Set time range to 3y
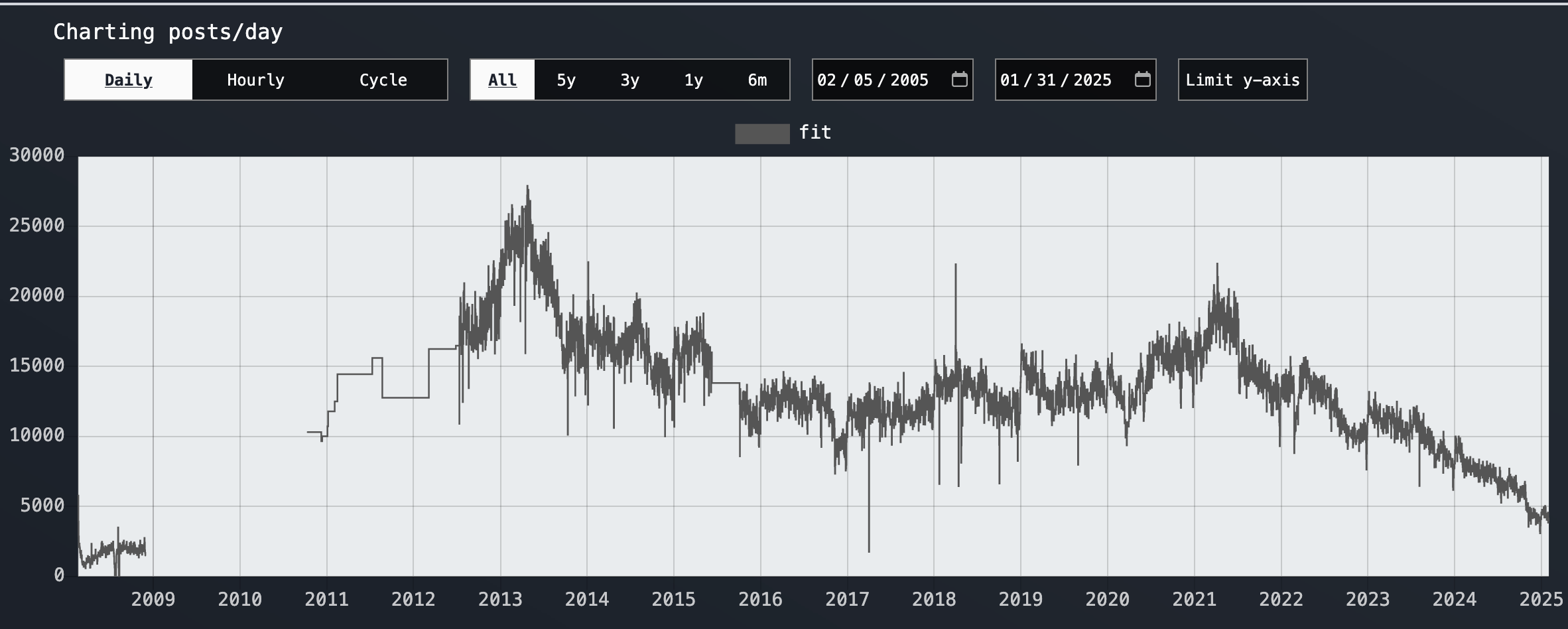 [x=630, y=80]
